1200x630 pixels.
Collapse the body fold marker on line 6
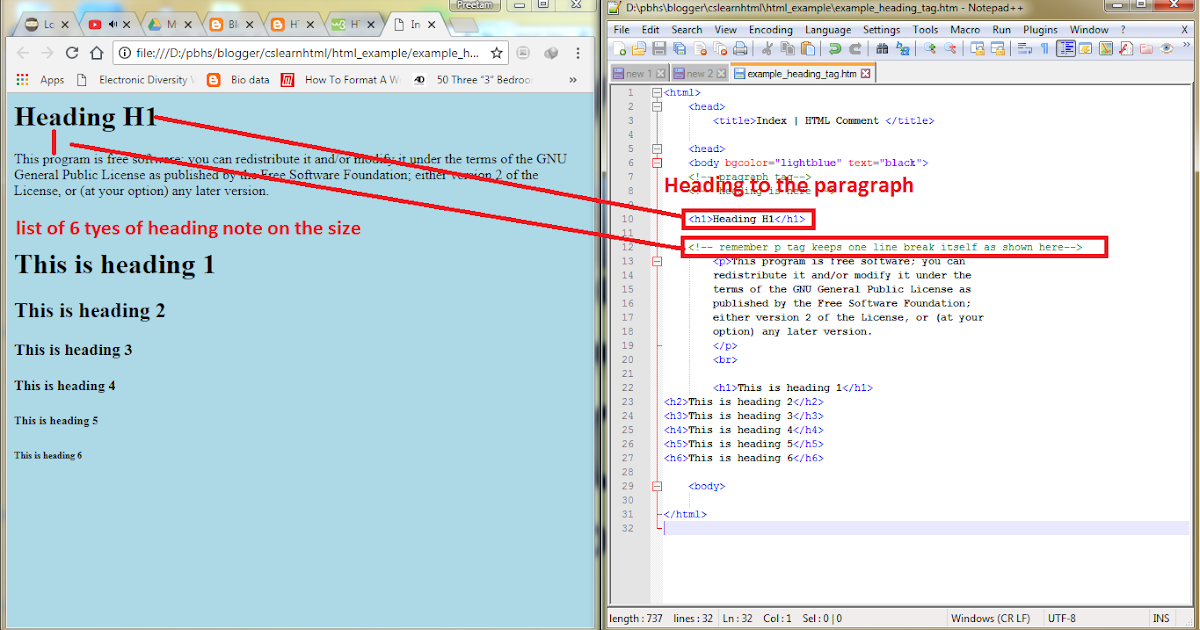click(656, 163)
